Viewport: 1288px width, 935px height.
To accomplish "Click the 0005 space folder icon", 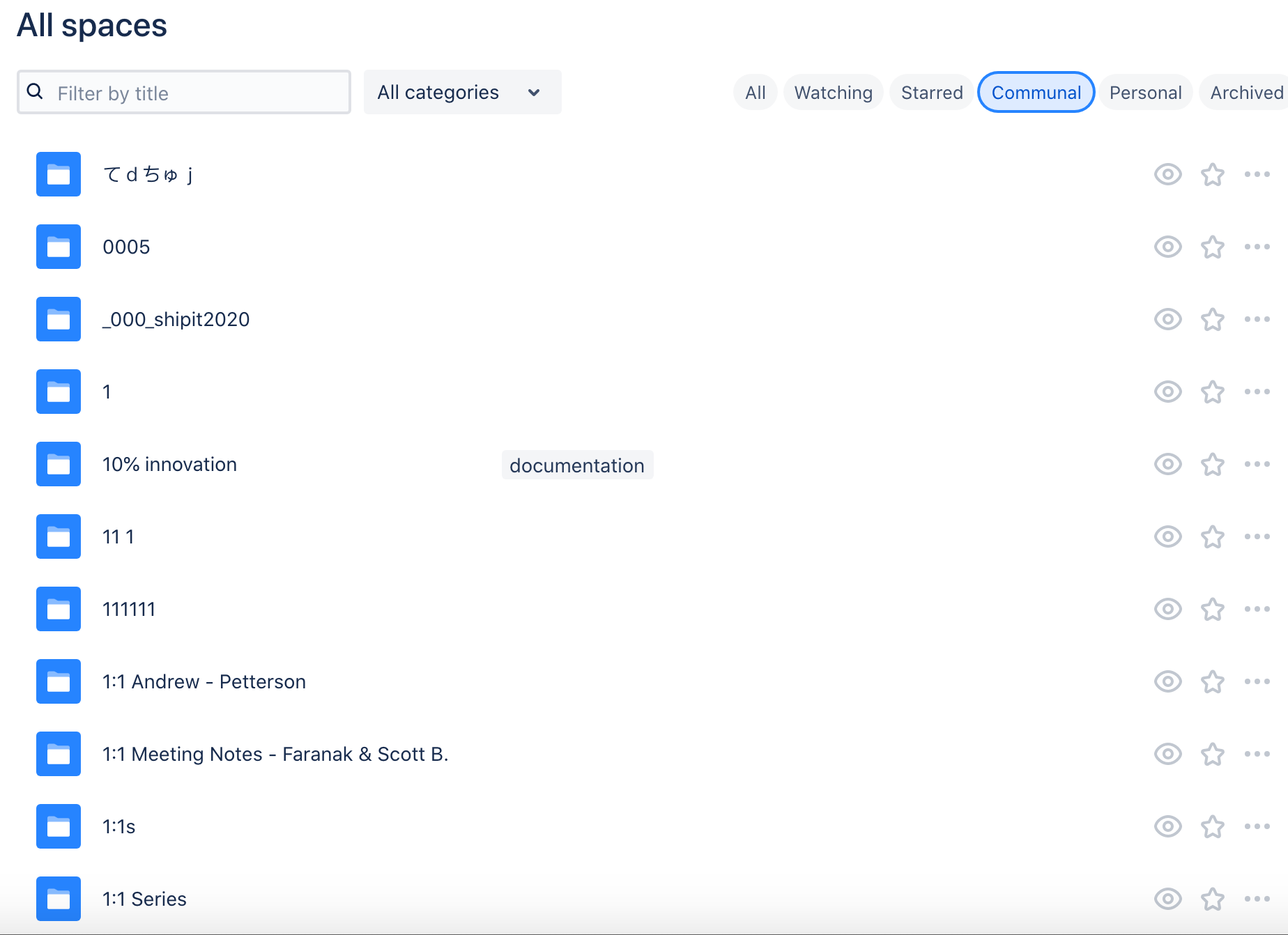I will 58,247.
